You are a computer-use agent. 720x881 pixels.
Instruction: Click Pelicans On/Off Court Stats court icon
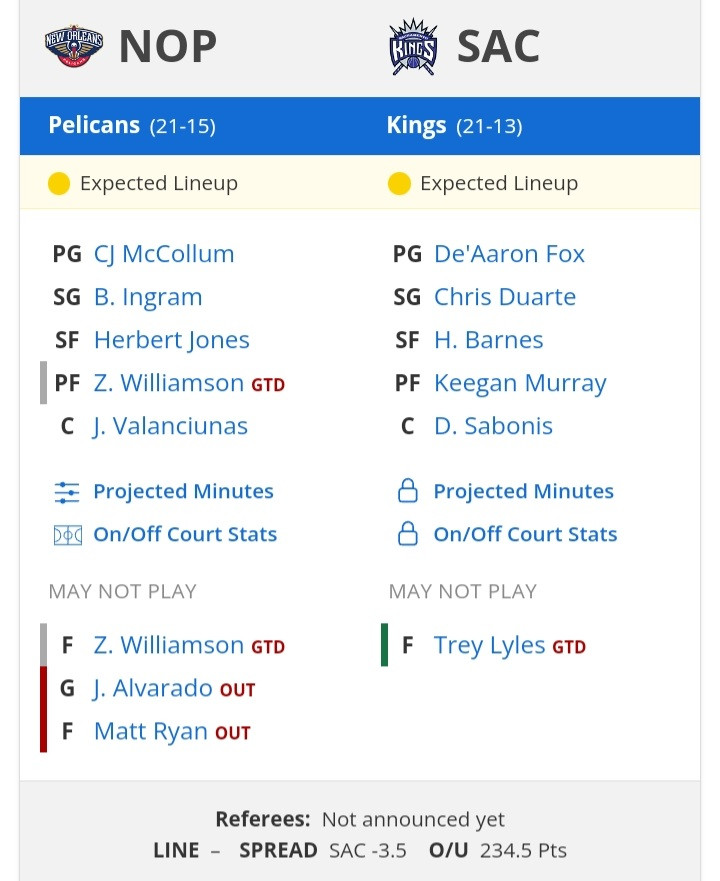click(67, 535)
